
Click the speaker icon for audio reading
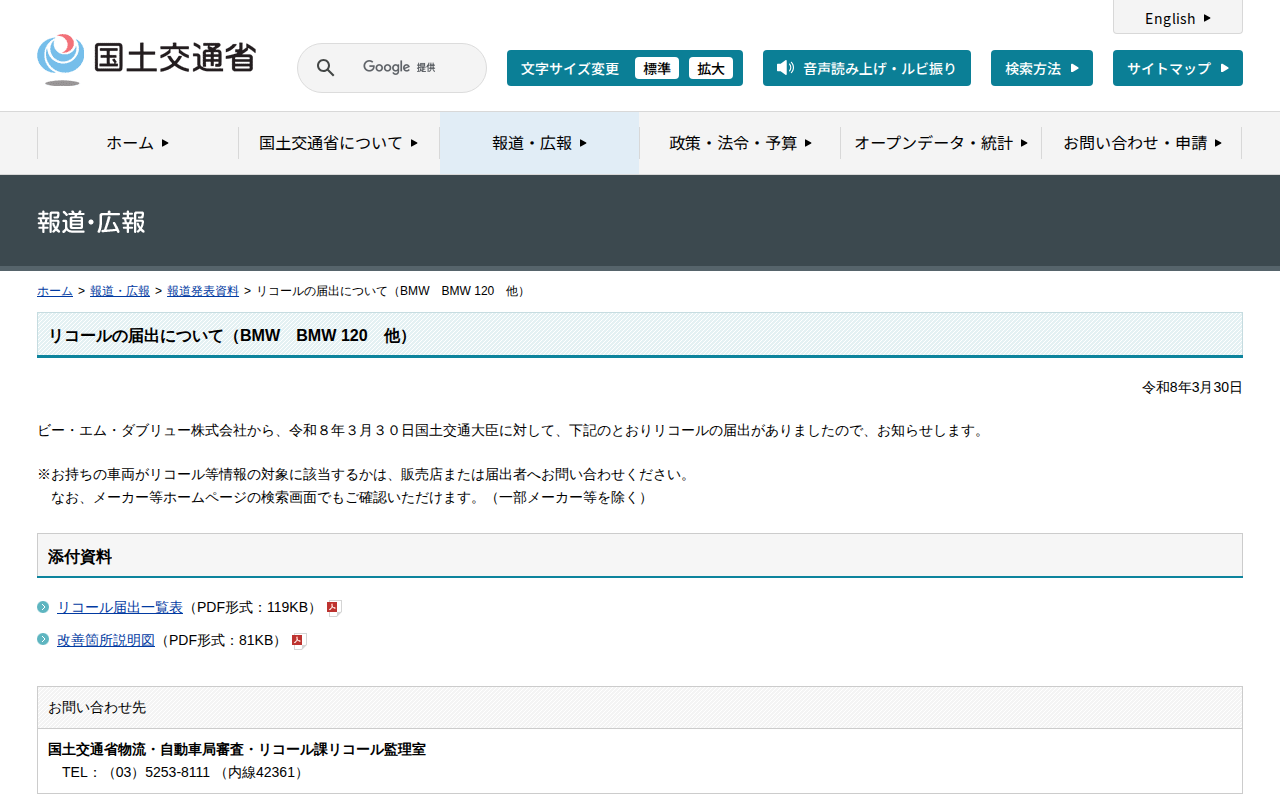(x=785, y=68)
